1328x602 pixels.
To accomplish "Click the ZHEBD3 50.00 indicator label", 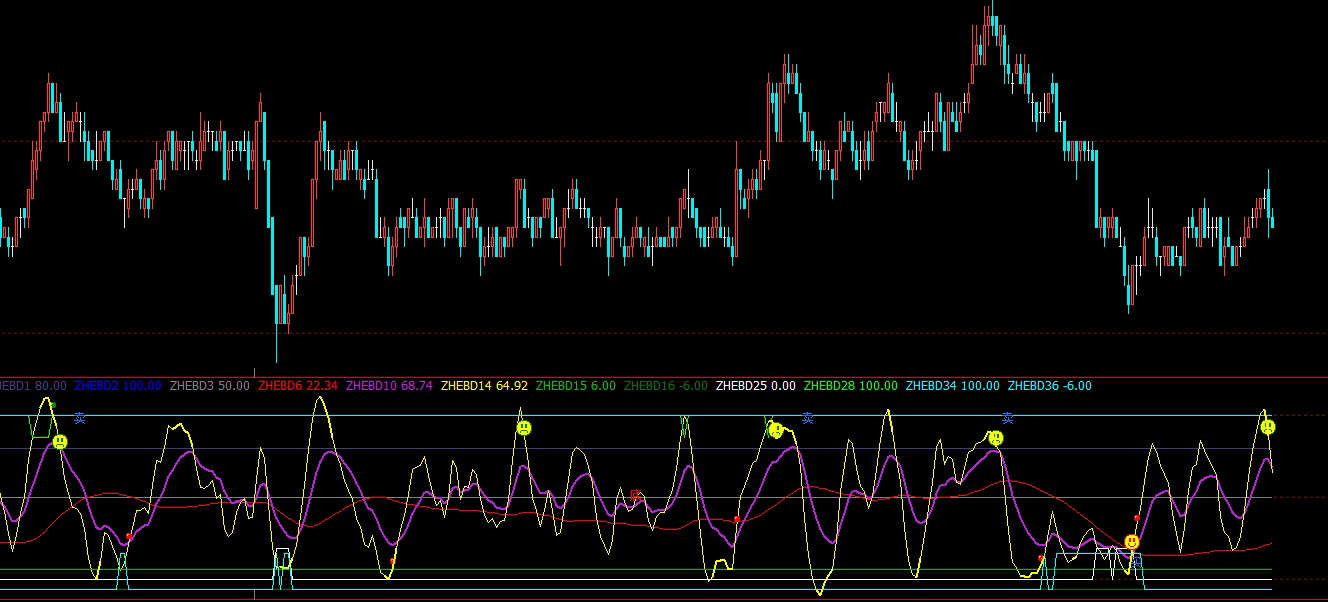I will (210, 386).
